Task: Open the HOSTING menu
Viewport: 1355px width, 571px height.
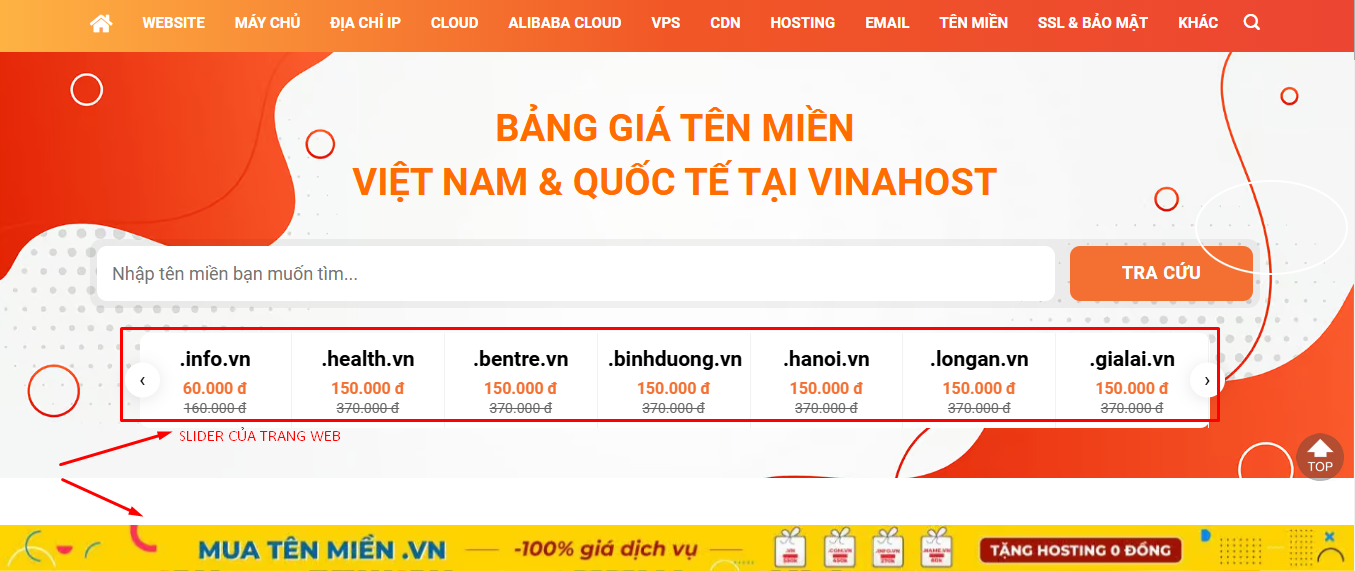Action: coord(803,22)
